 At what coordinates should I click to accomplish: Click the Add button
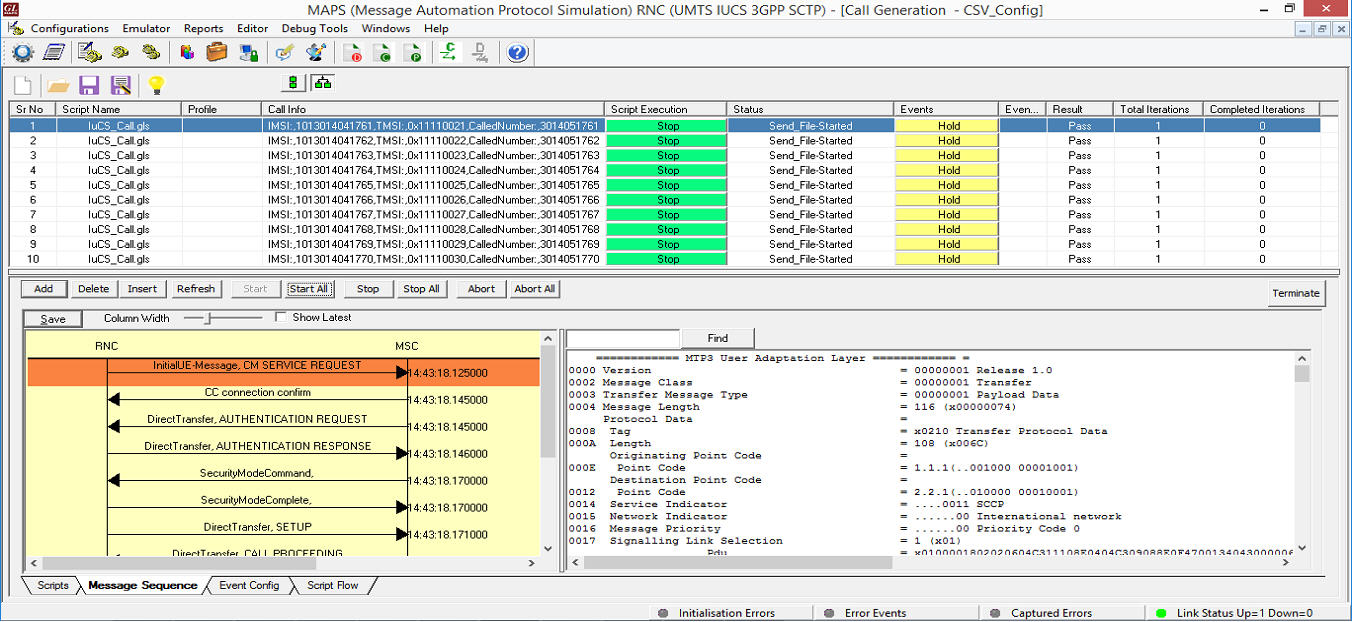pos(43,289)
